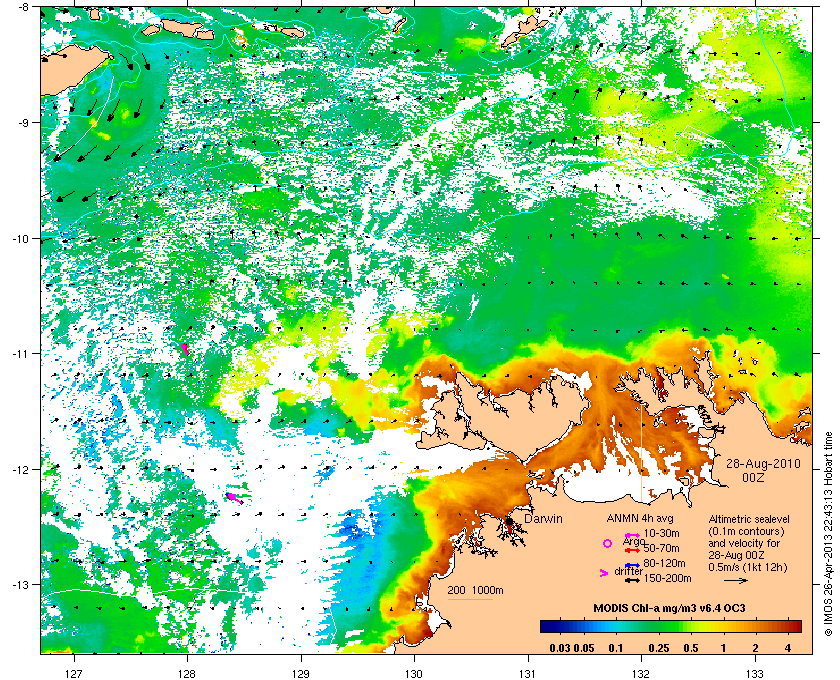Click the '0.03' colorbar tick label
Screen dimensions: 840x680
pyautogui.click(x=560, y=648)
